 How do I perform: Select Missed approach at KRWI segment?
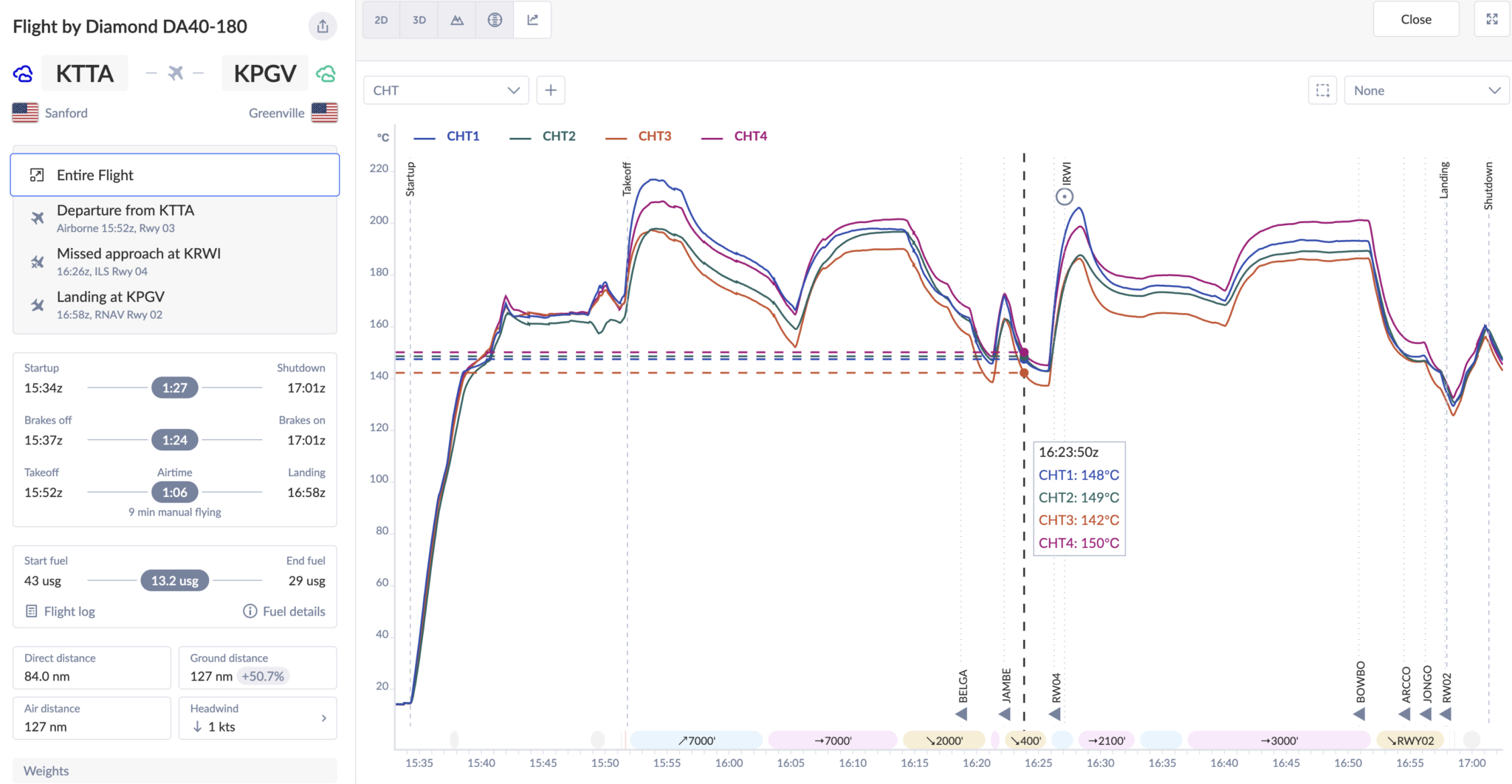pos(139,261)
